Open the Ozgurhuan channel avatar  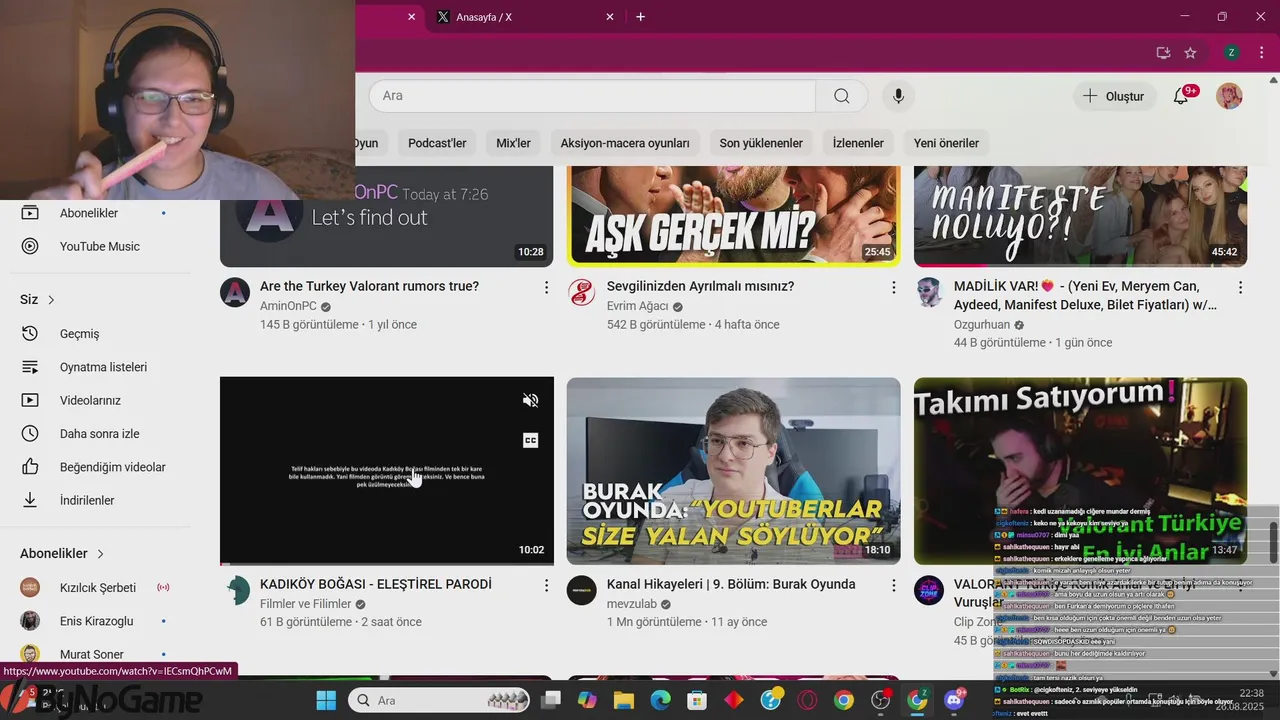(x=929, y=292)
